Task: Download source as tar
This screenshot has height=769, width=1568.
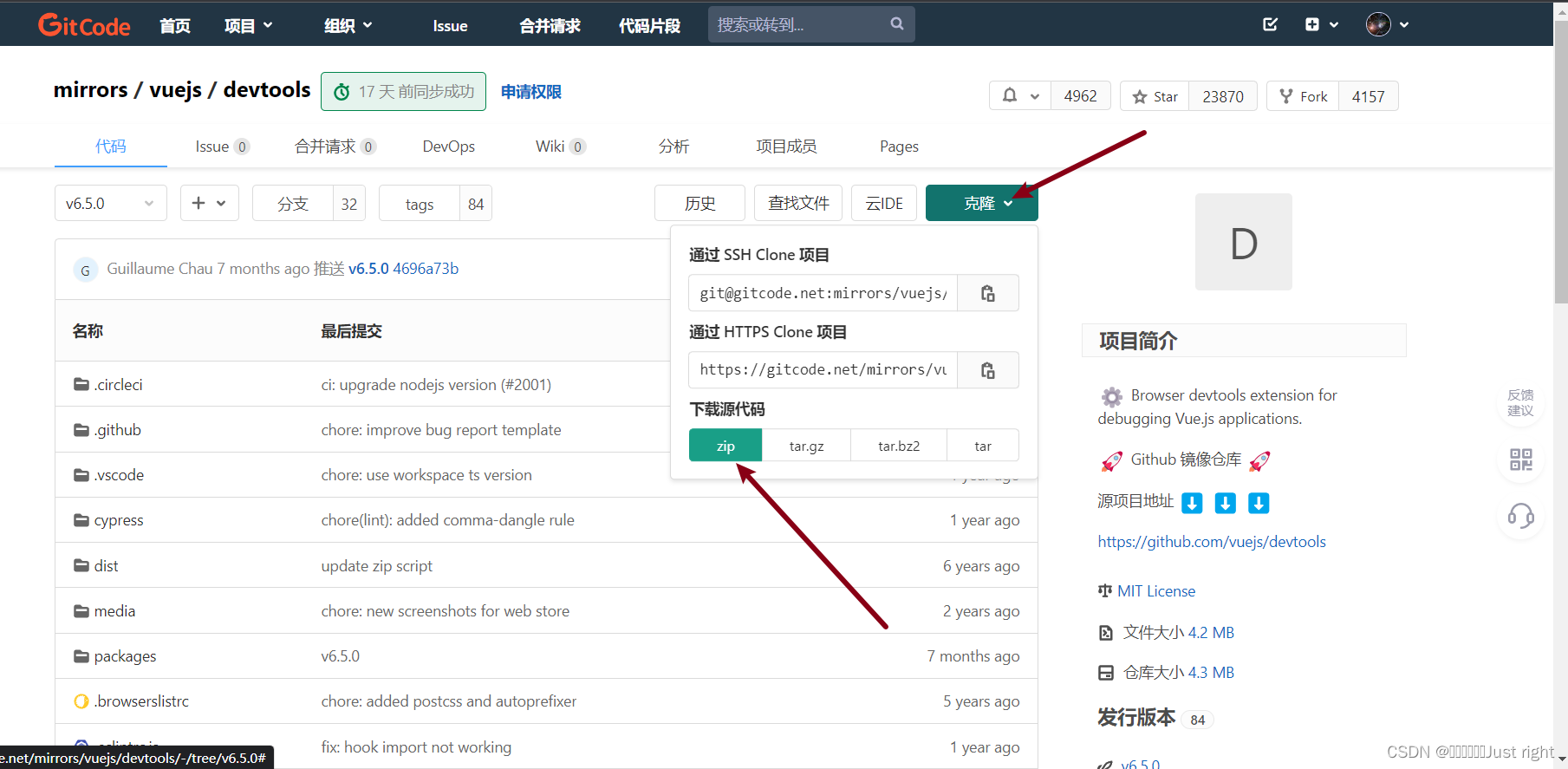Action: 983,446
